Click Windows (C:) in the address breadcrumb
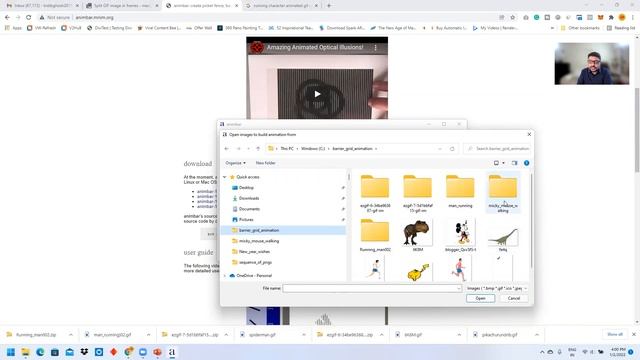The image size is (640, 360). (313, 149)
